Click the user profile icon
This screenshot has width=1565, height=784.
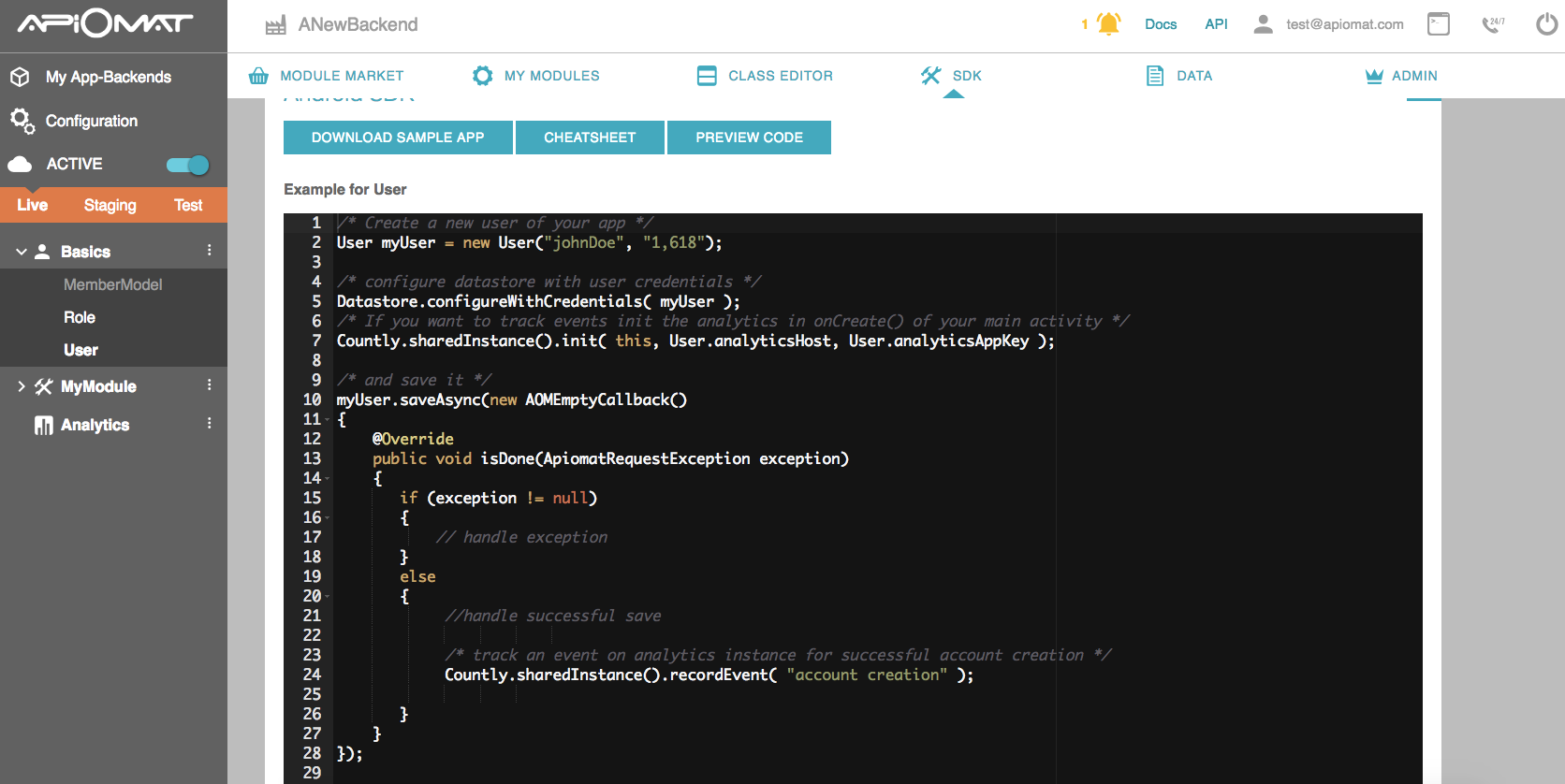pyautogui.click(x=1263, y=24)
